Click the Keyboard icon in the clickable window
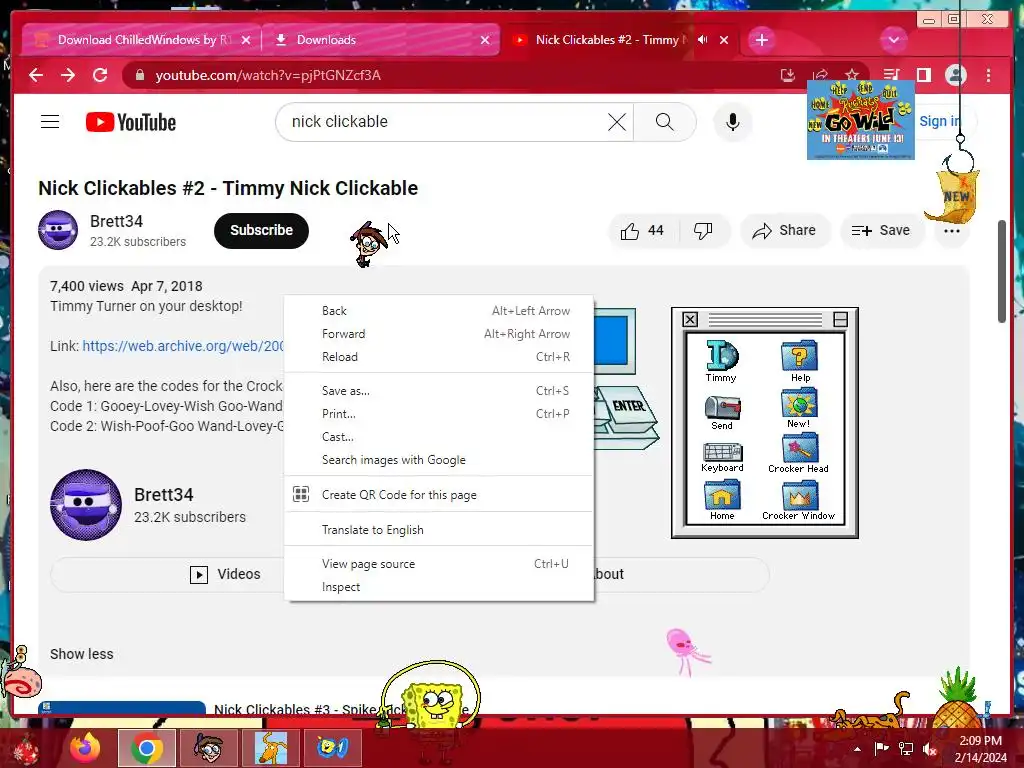The height and width of the screenshot is (768, 1024). tap(722, 457)
